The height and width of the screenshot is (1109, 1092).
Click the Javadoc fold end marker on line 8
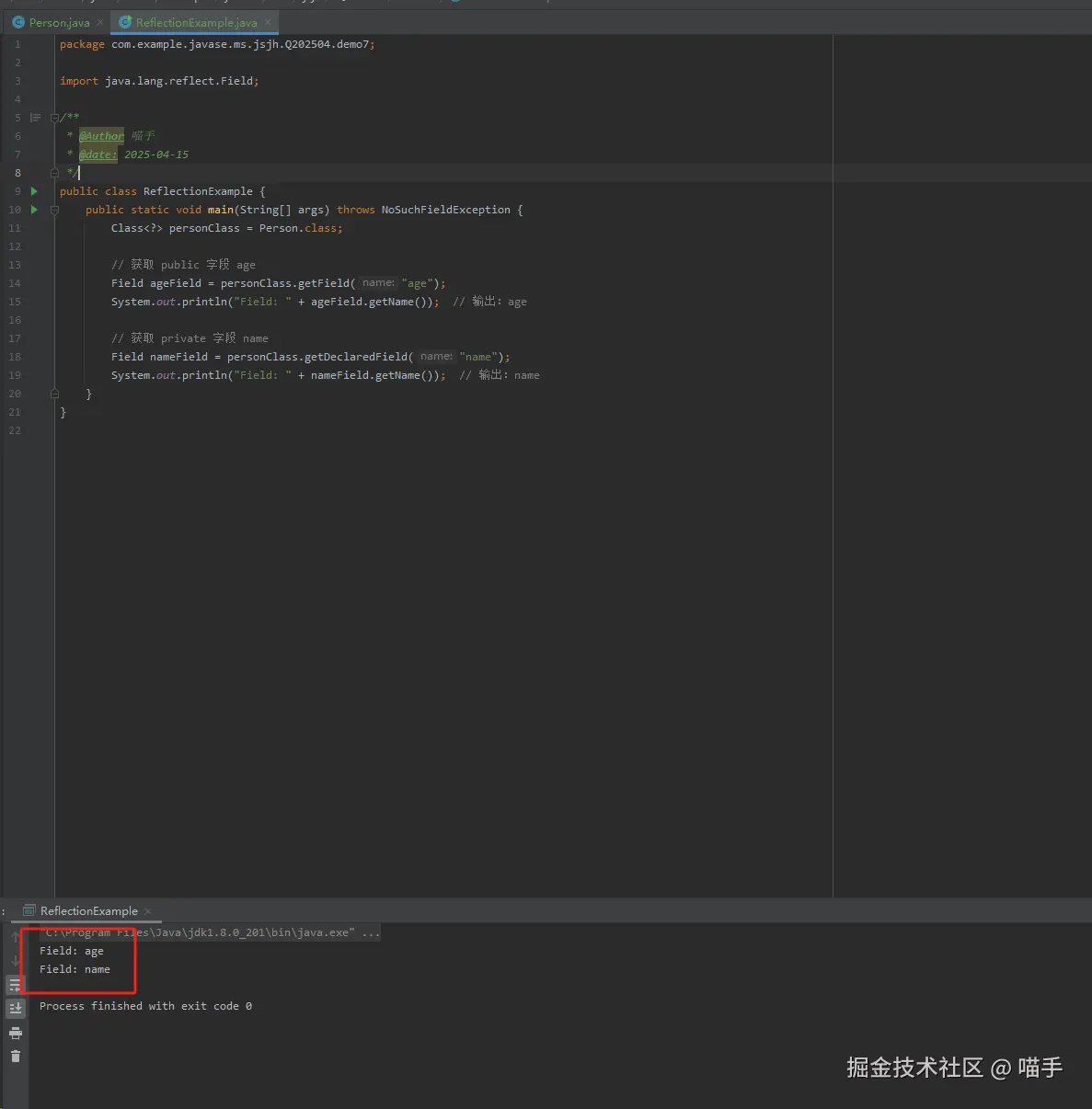tap(54, 173)
